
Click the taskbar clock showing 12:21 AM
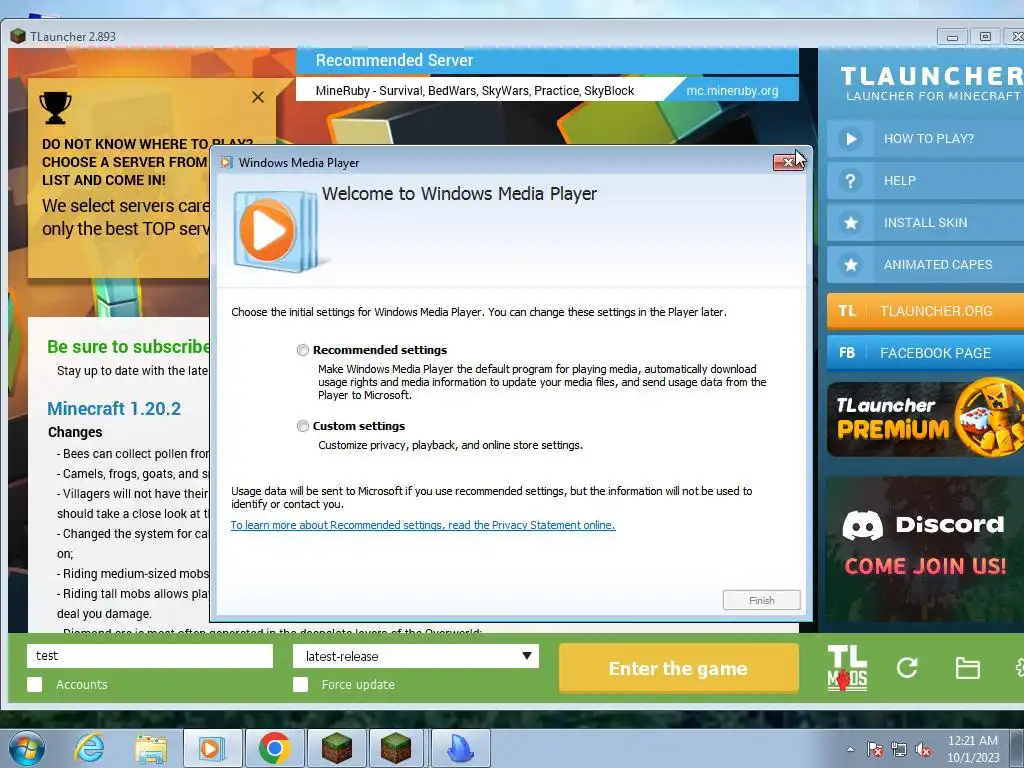click(x=972, y=749)
